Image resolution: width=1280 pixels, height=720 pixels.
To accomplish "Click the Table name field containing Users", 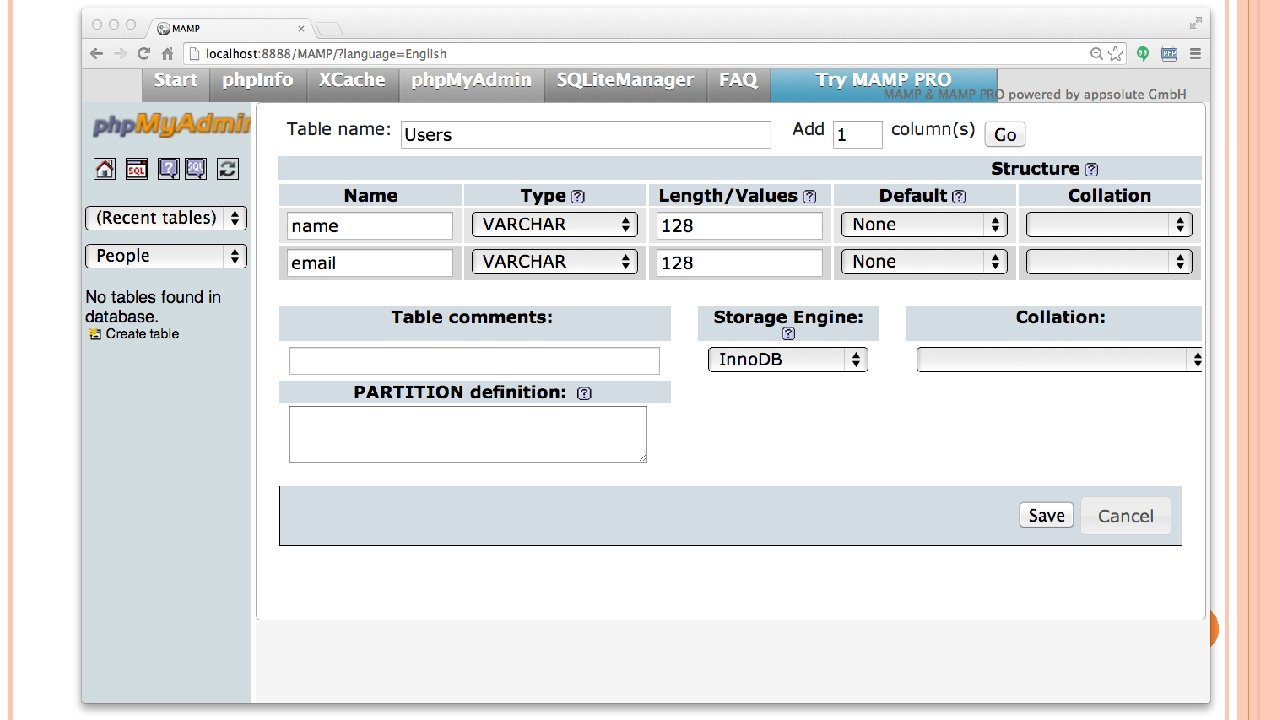I will tap(586, 135).
